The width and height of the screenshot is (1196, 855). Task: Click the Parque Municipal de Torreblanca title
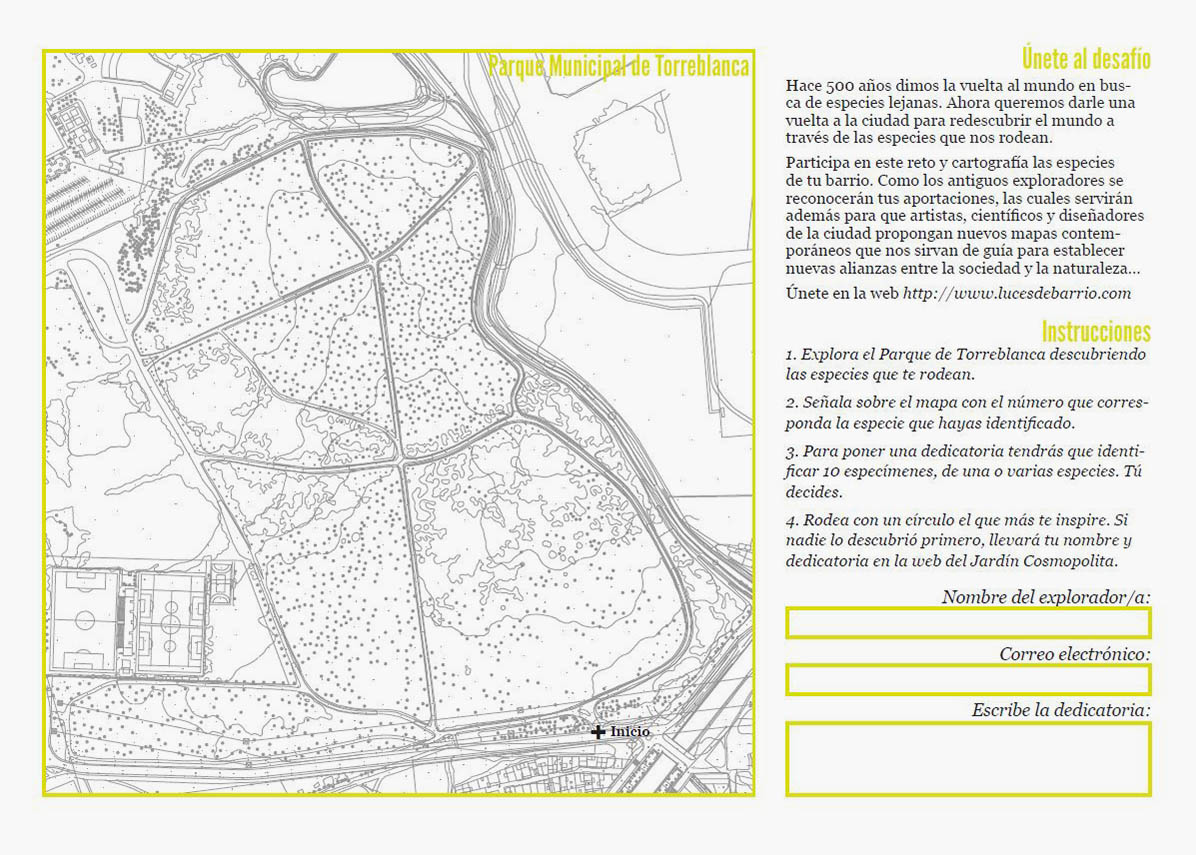(x=618, y=68)
